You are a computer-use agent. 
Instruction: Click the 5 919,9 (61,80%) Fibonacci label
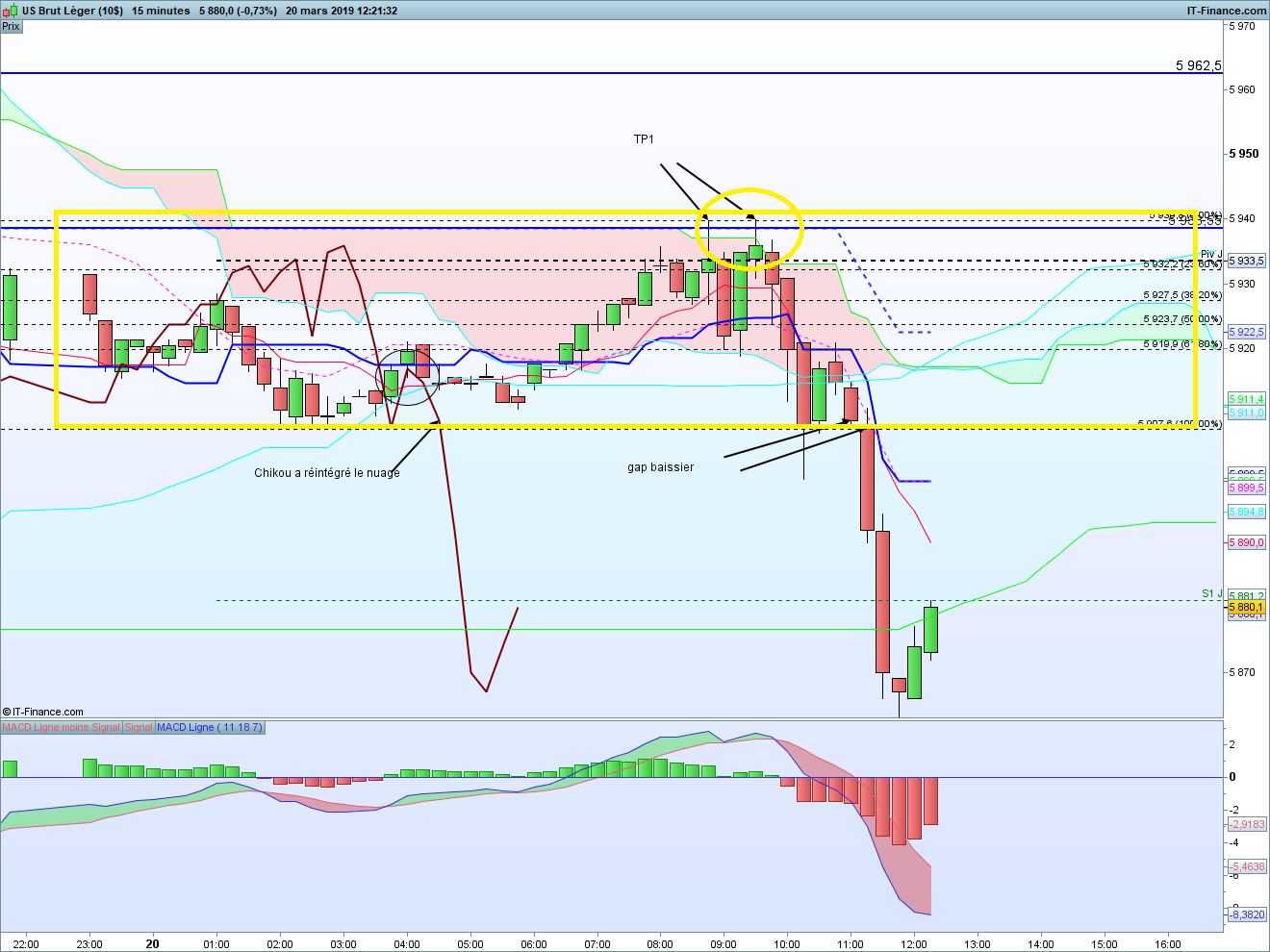[1182, 343]
